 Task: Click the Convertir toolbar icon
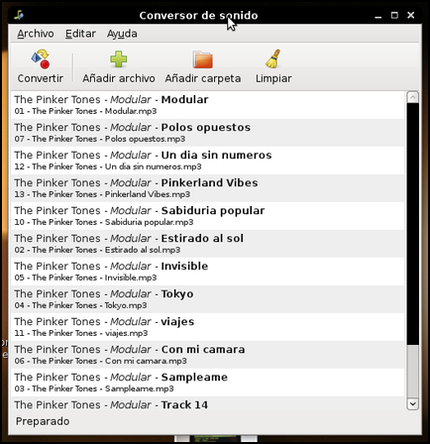point(40,59)
